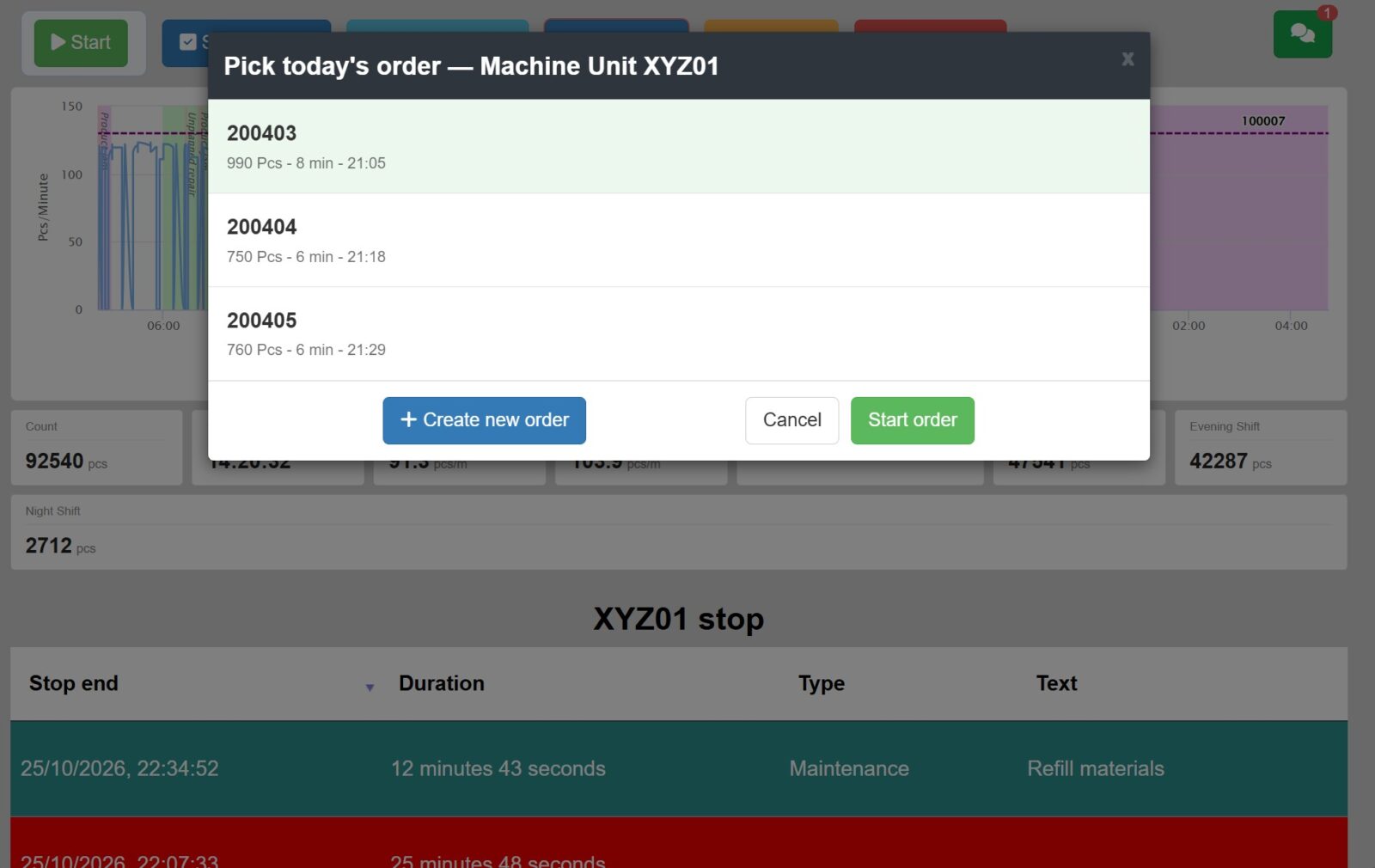Click the green Start order button
Viewport: 1375px width, 868px height.
pyautogui.click(x=912, y=420)
